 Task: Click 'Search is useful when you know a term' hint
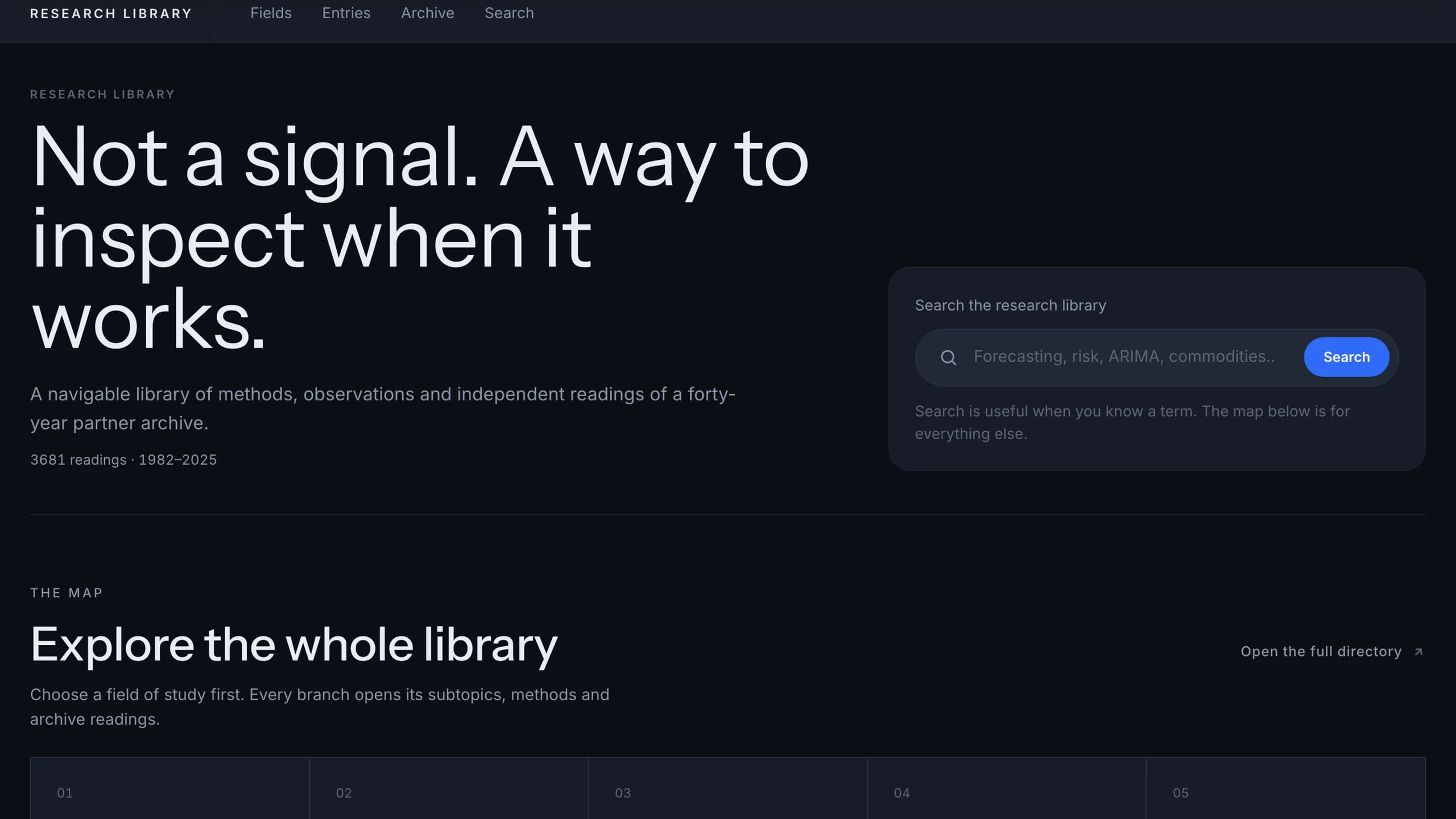point(1132,422)
